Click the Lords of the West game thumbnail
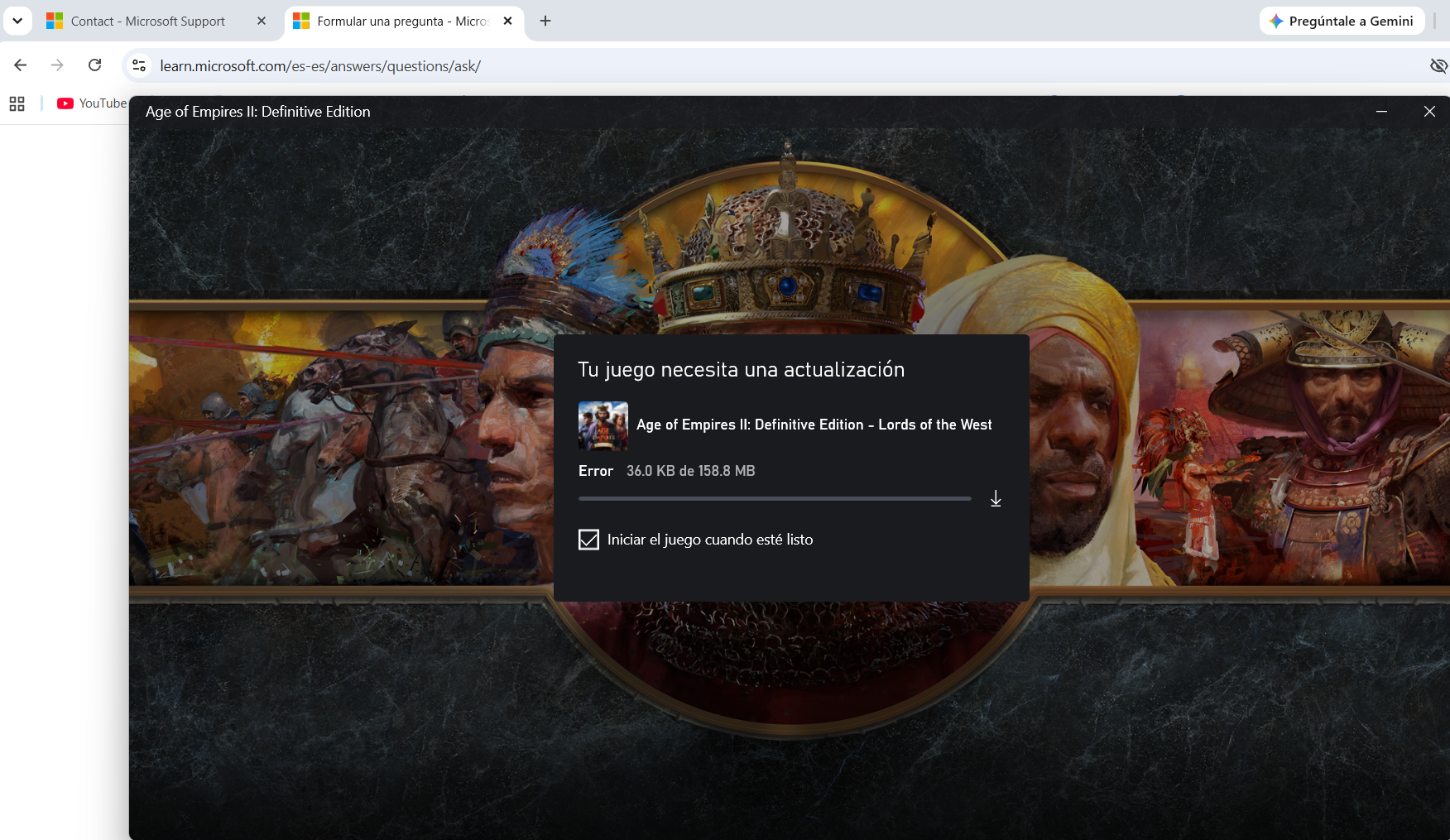This screenshot has width=1450, height=840. tap(603, 425)
